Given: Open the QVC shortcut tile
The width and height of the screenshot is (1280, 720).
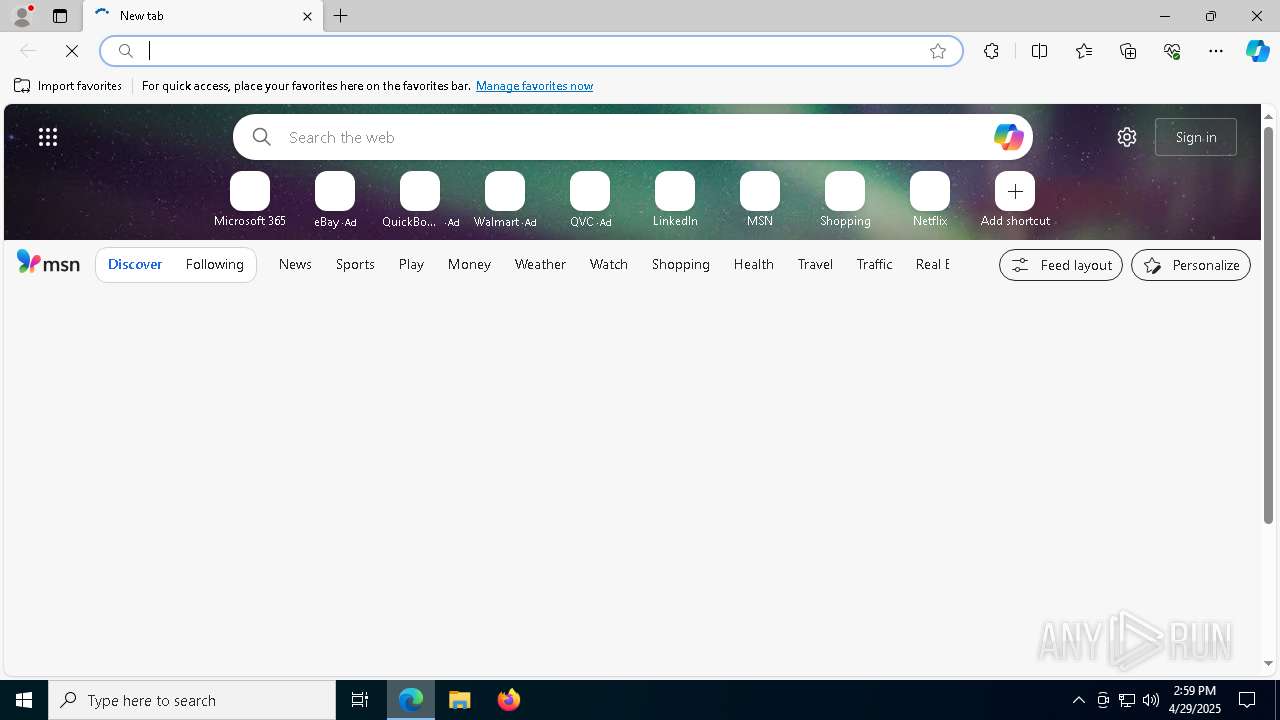Looking at the screenshot, I should coord(590,200).
